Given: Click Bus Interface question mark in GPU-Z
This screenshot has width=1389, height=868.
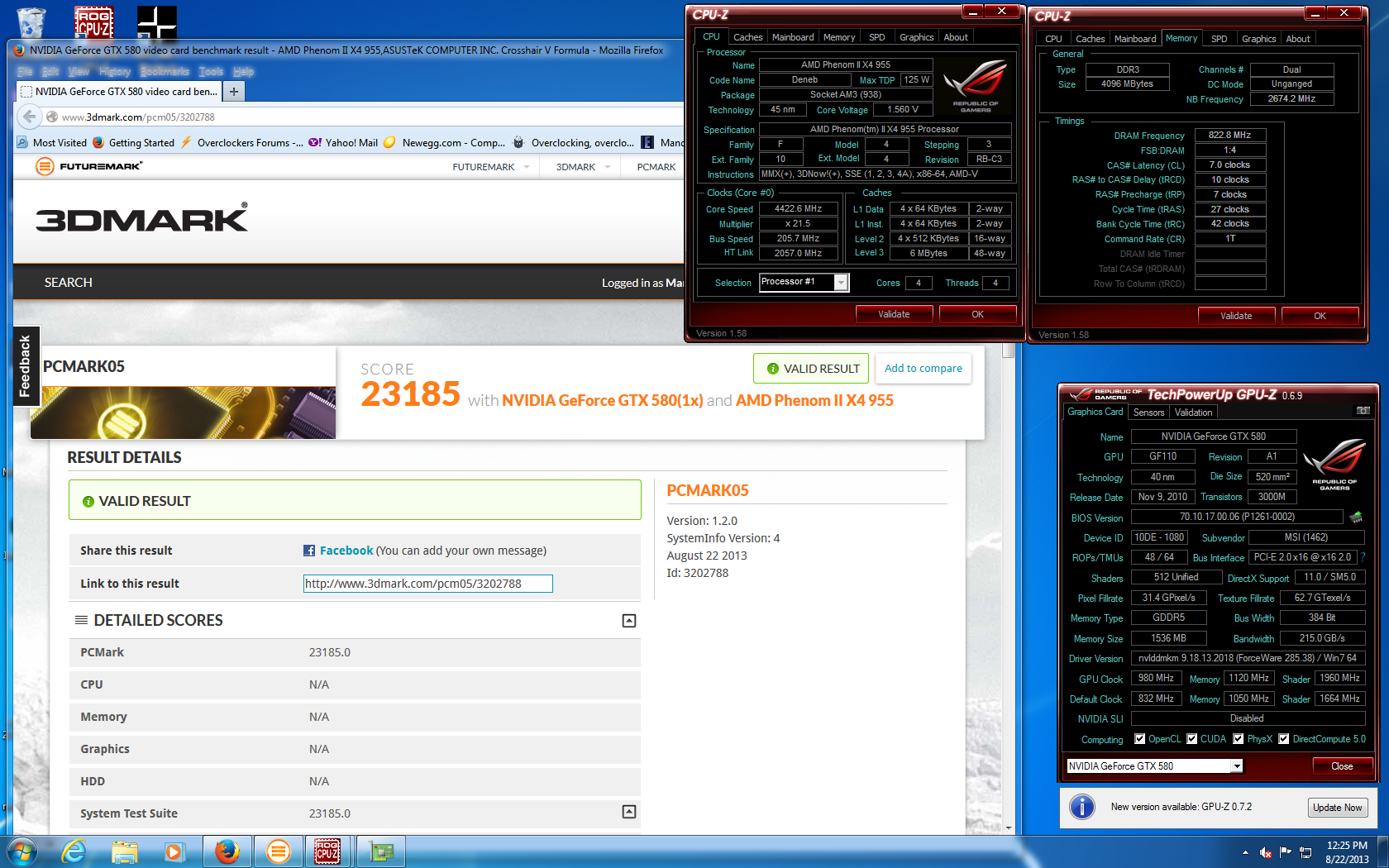Looking at the screenshot, I should 1363,557.
